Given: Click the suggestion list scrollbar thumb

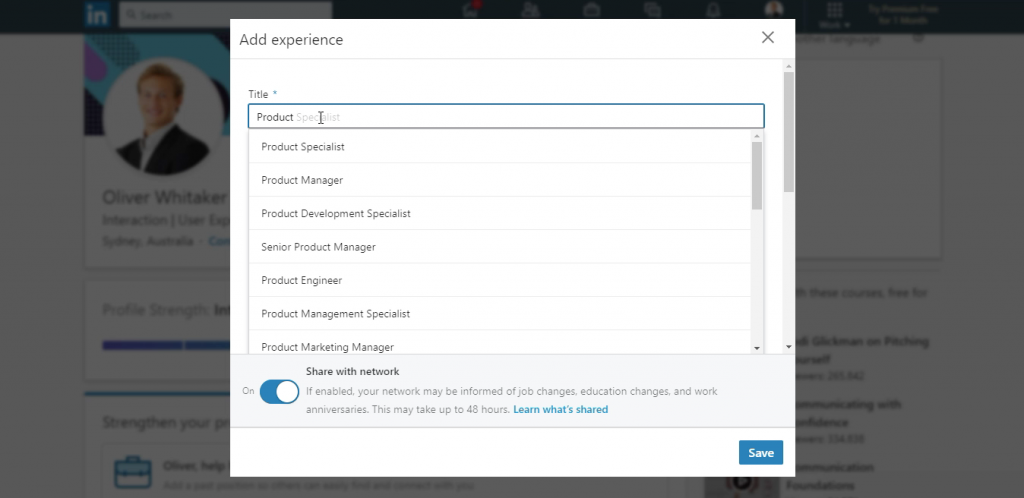Looking at the screenshot, I should tap(757, 175).
